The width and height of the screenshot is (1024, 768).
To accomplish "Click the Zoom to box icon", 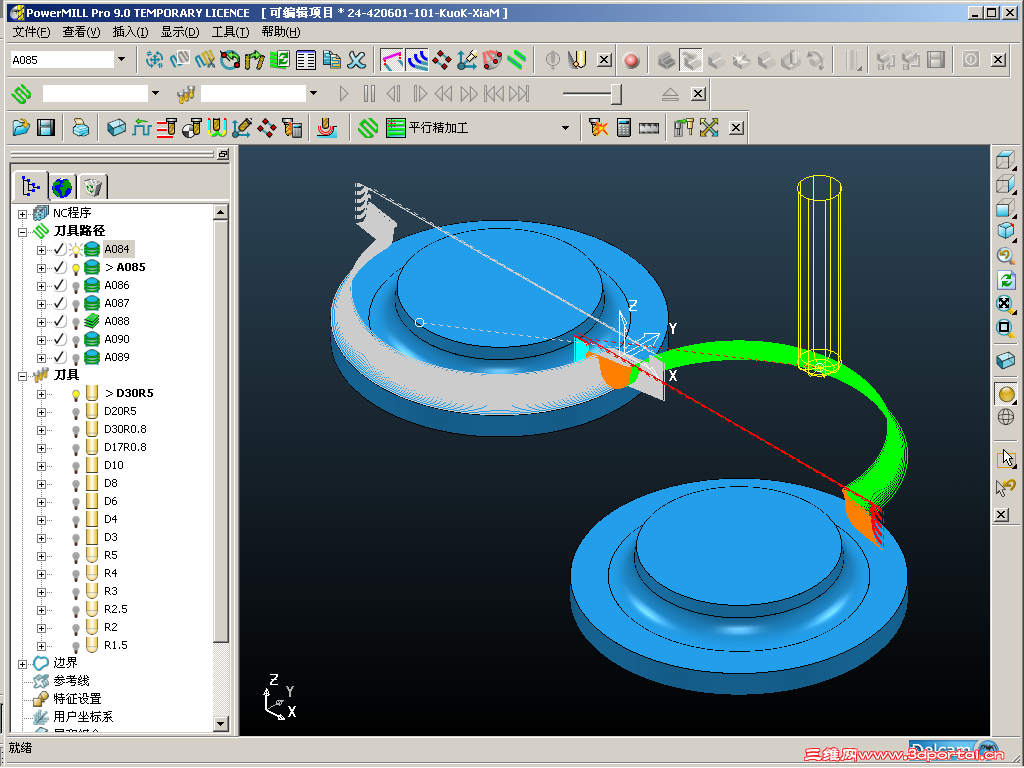I will 1006,327.
